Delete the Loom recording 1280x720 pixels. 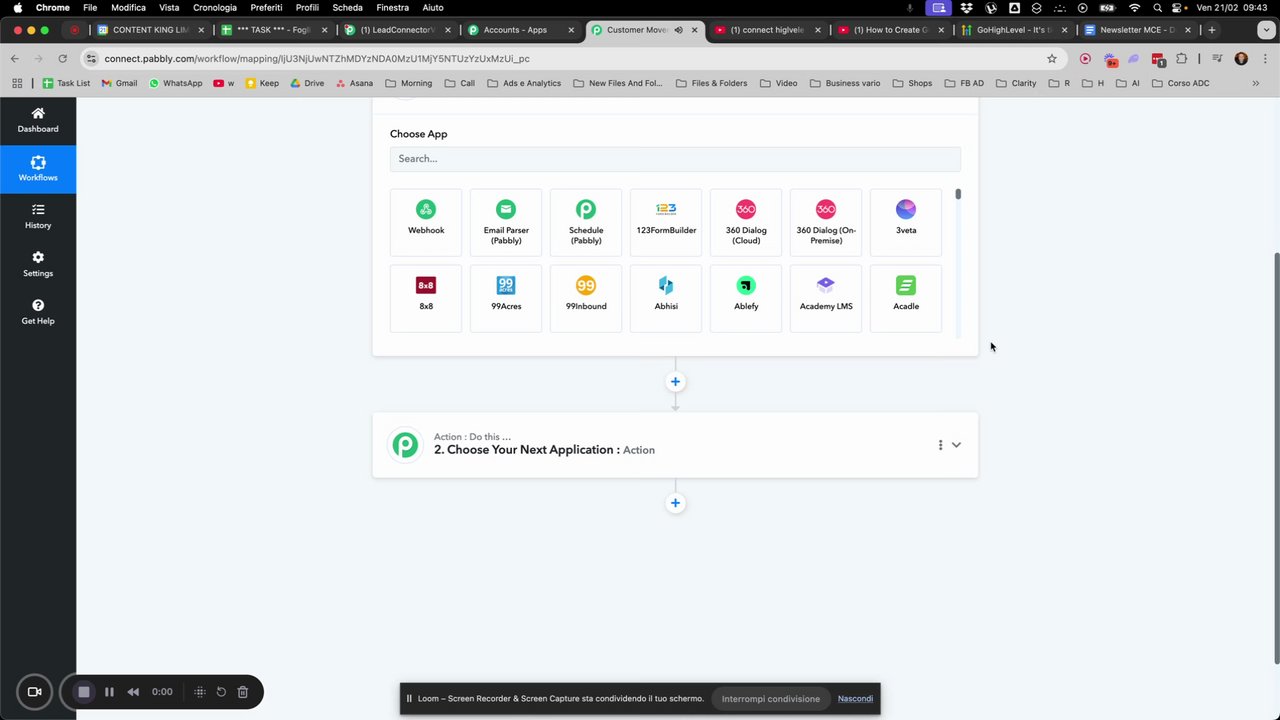click(242, 692)
